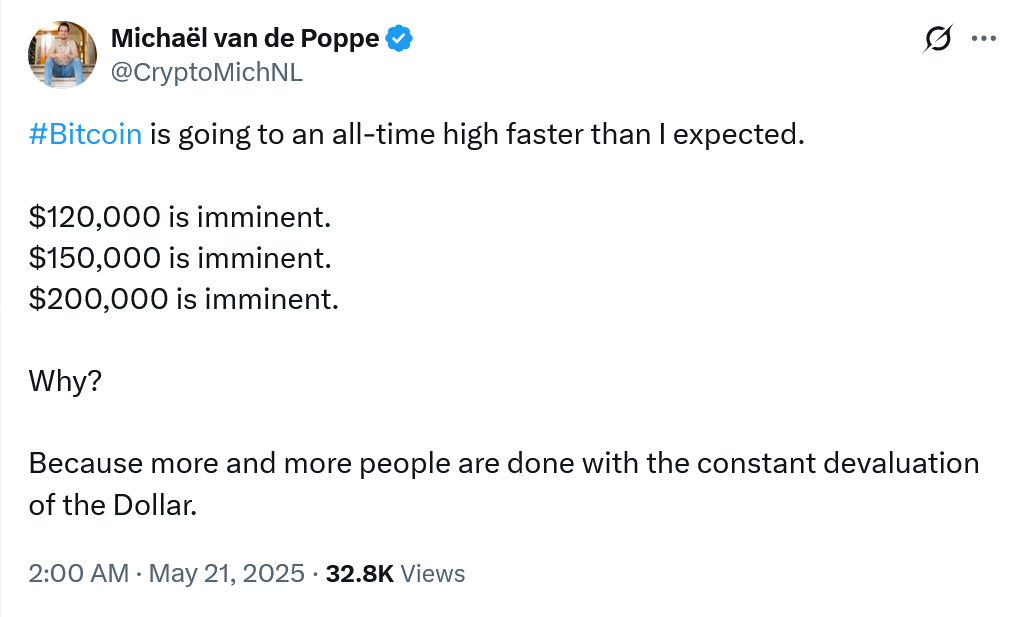Click the Views label
Viewport: 1026px width, 617px height.
click(433, 573)
